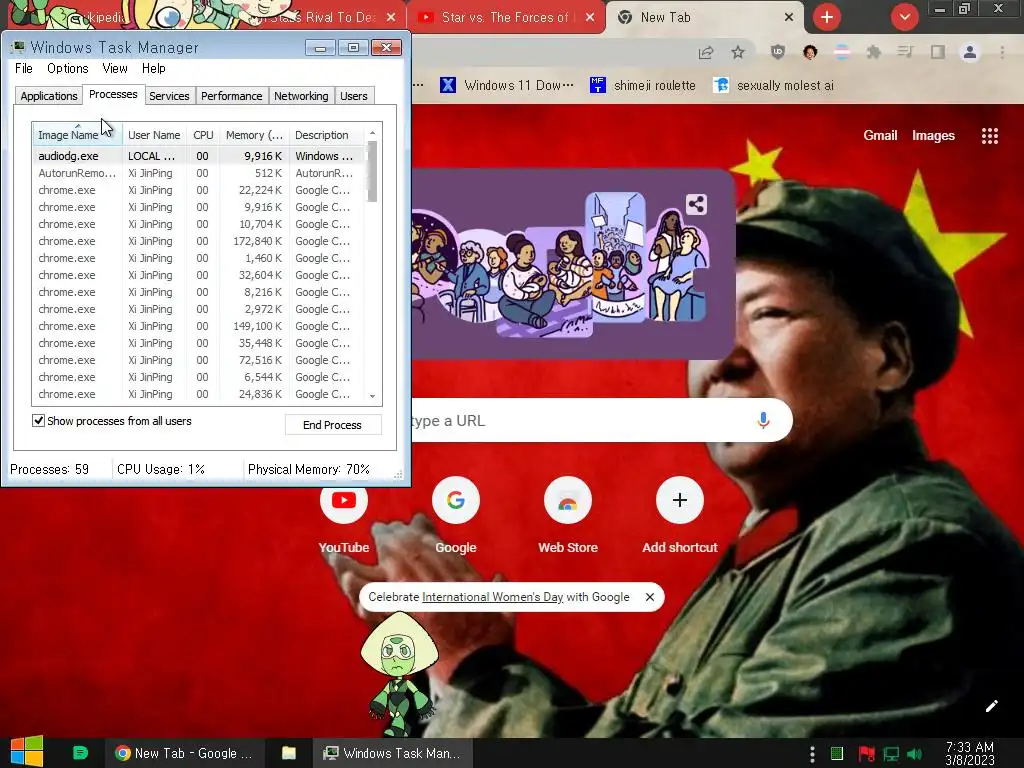Switch to the Applications tab
Viewport: 1024px width, 768px height.
click(x=48, y=96)
